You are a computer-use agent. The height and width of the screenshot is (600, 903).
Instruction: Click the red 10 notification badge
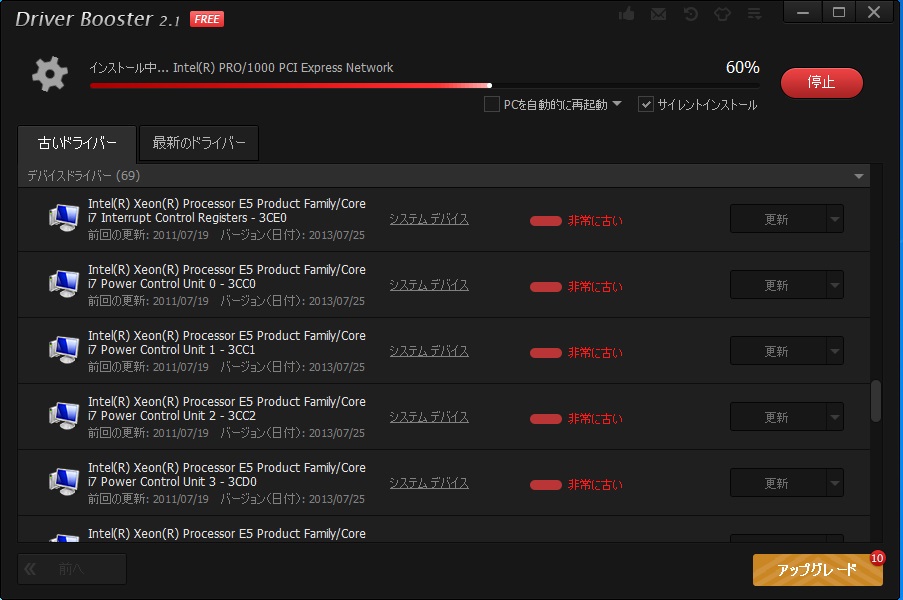coord(877,558)
